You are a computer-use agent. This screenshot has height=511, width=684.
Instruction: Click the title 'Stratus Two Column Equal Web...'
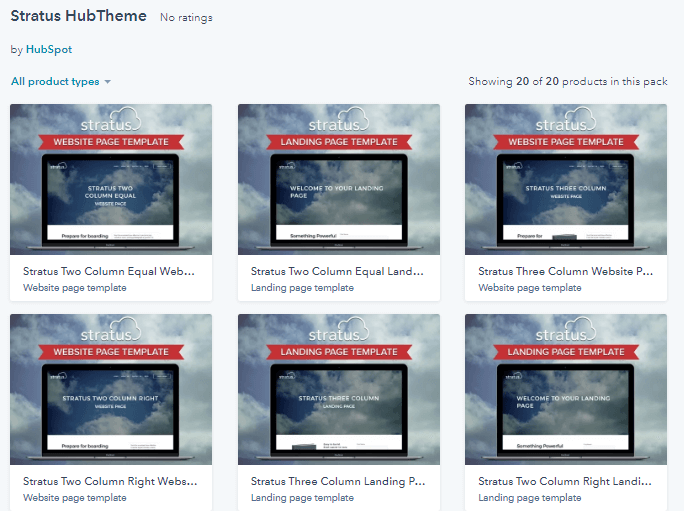[x=109, y=271]
